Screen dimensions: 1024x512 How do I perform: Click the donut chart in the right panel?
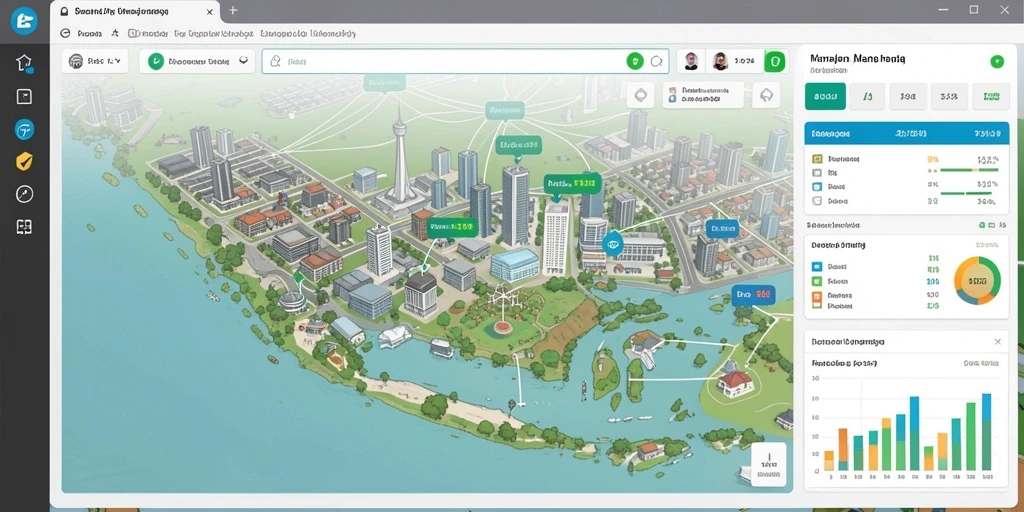(977, 281)
